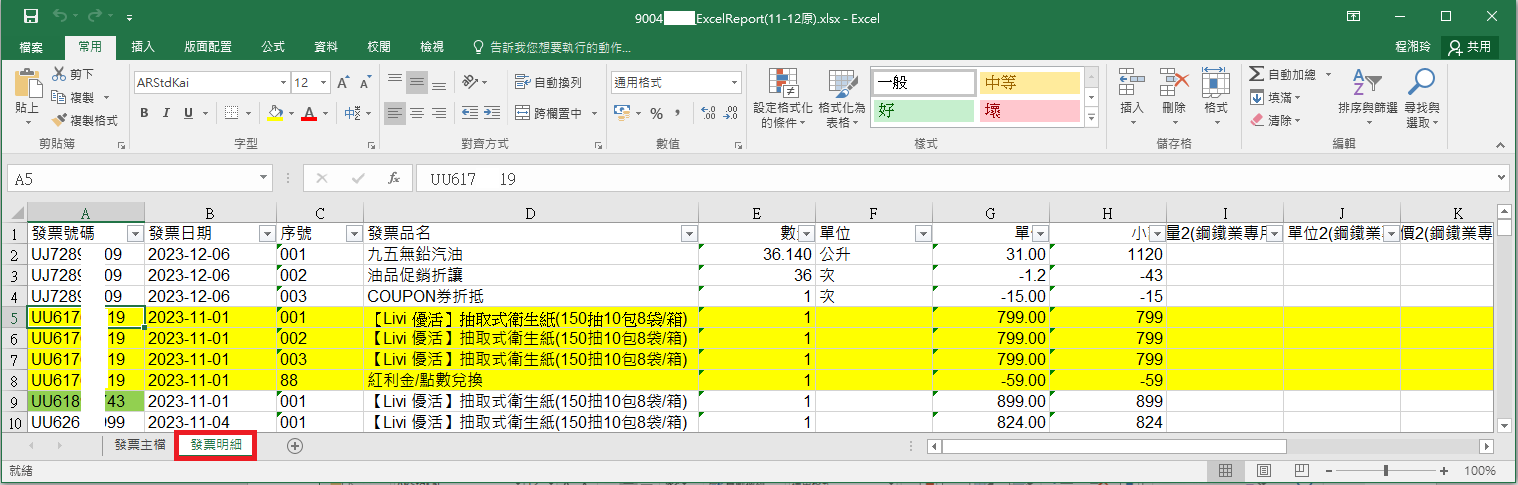Align text left in cell
Image resolution: width=1518 pixels, height=485 pixels.
pos(395,113)
